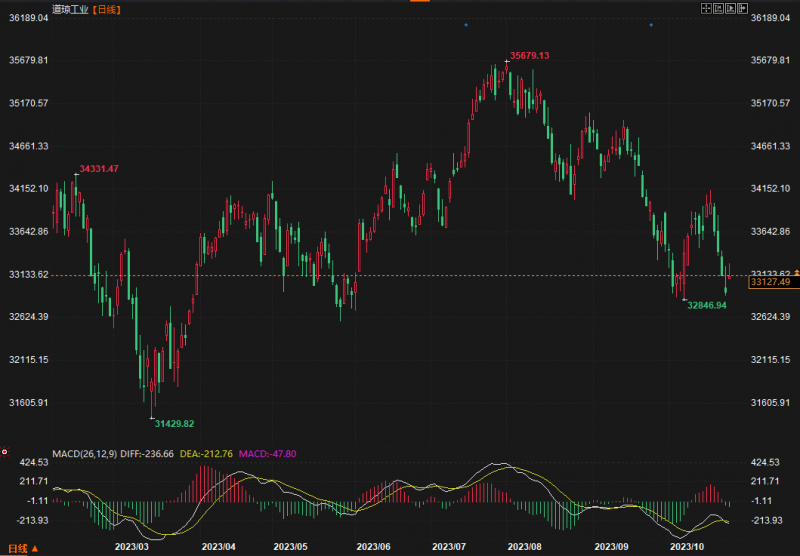
Task: Click the 35679.13 peak price label
Action: (x=530, y=55)
